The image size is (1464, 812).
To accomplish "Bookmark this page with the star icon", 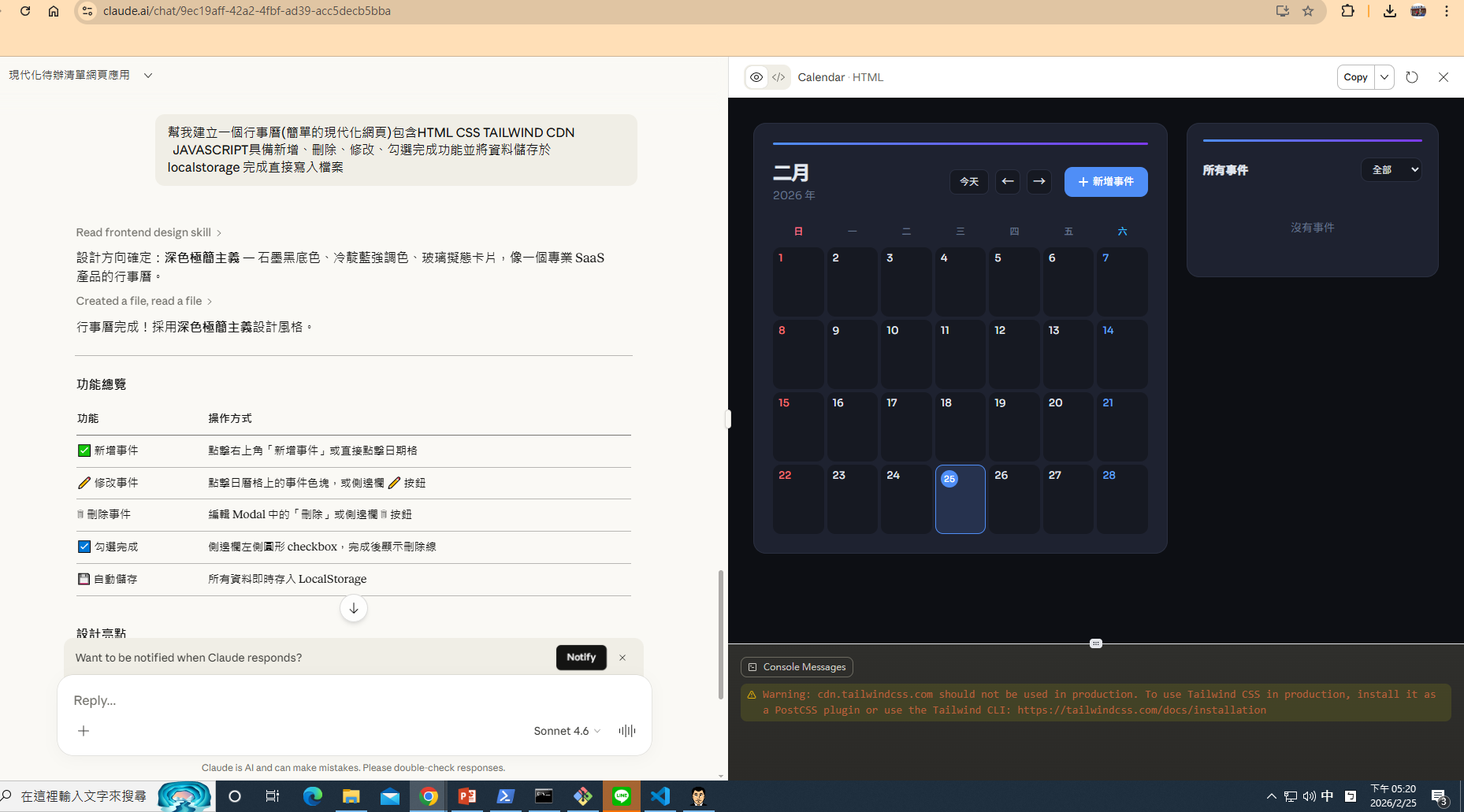I will point(1308,11).
